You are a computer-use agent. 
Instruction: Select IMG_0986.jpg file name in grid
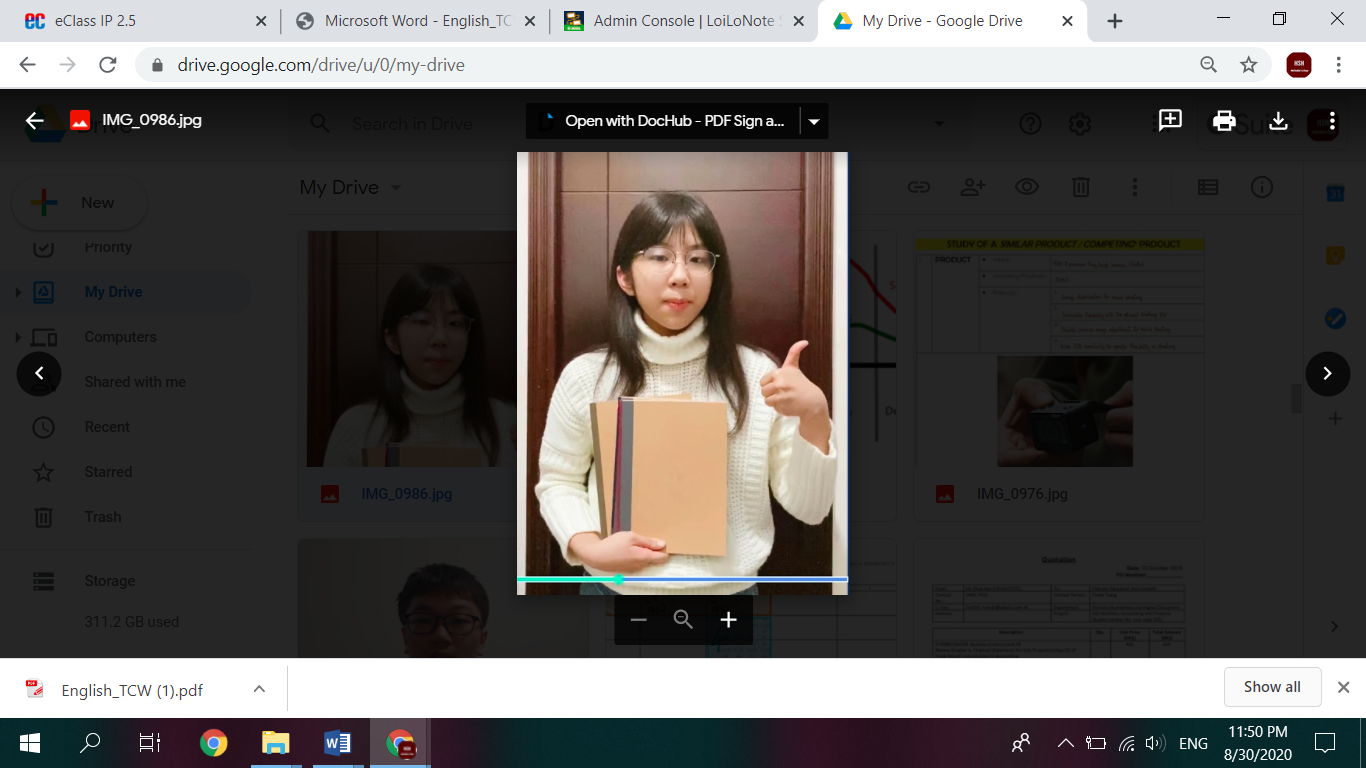pos(406,494)
